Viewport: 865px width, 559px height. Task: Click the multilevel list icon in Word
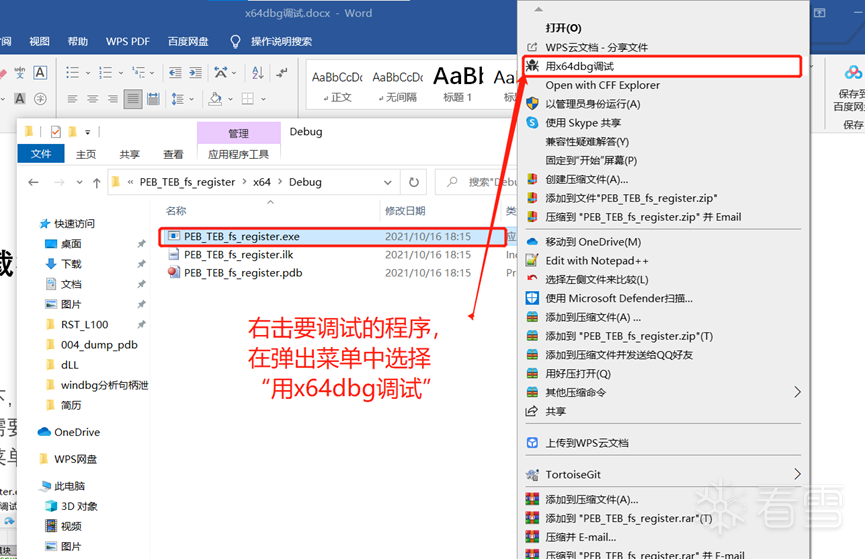(x=137, y=72)
